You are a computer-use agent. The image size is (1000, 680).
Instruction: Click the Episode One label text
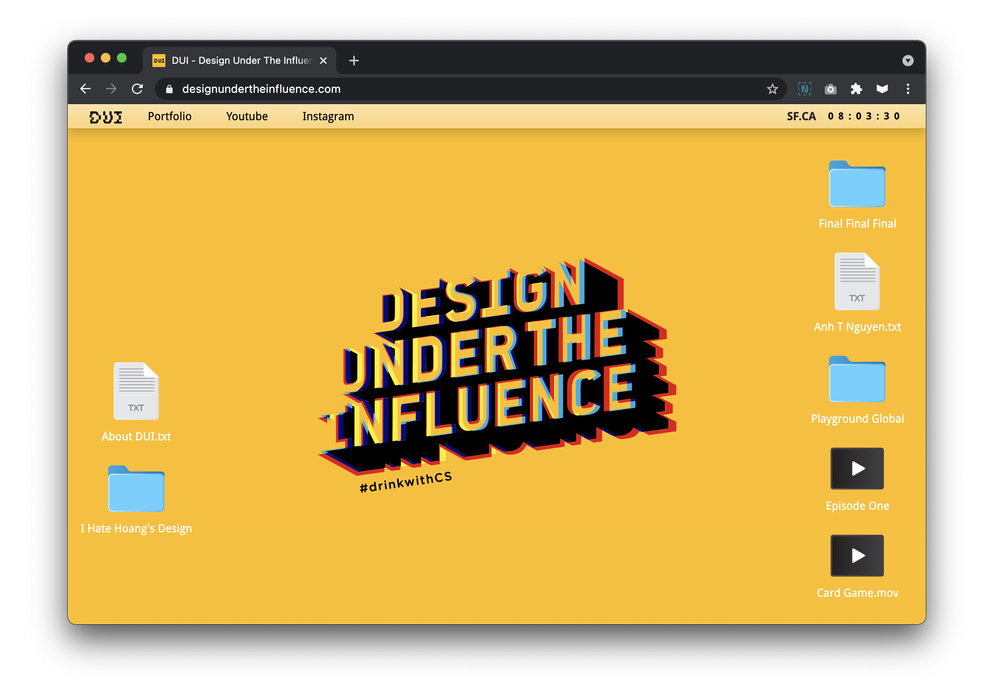click(x=857, y=506)
